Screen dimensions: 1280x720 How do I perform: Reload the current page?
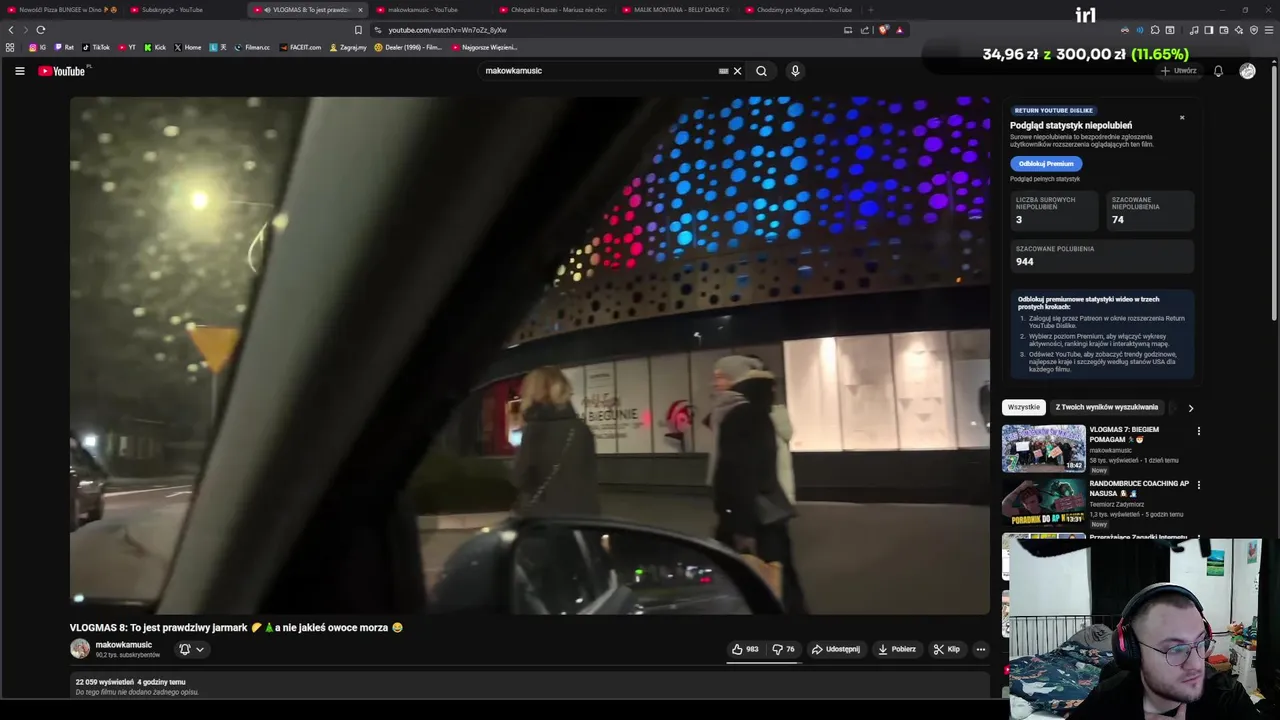point(41,30)
